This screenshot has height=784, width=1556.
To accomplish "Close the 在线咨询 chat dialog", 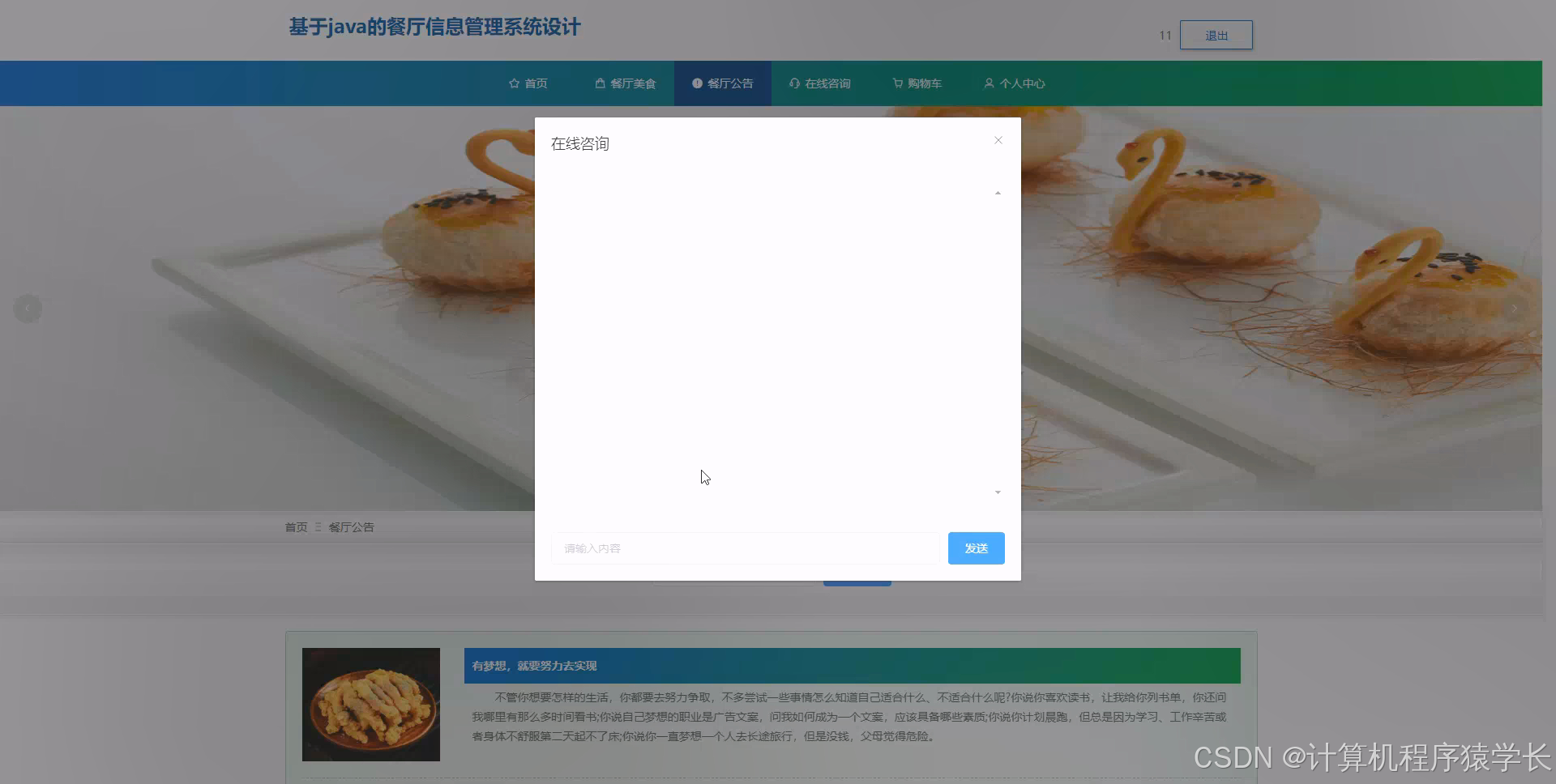I will click(998, 140).
